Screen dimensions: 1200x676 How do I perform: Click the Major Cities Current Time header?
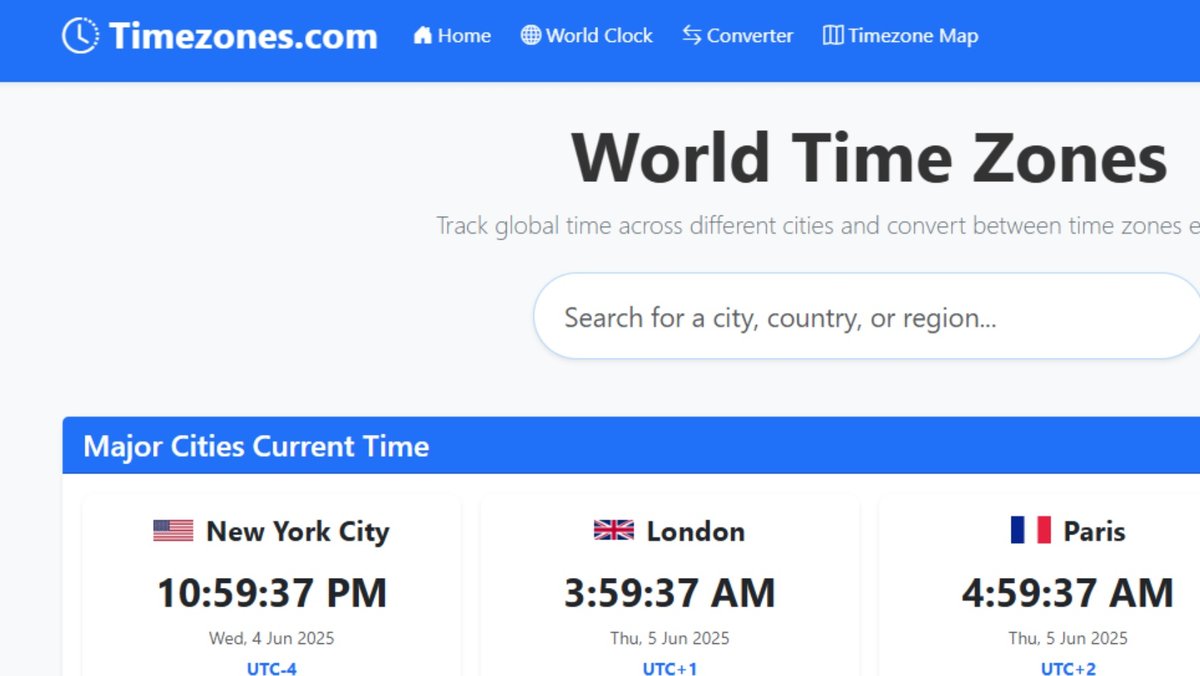(x=255, y=446)
